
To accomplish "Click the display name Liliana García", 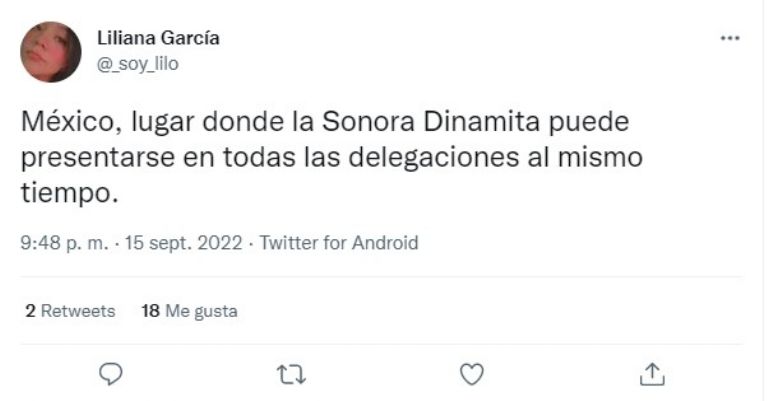I will [x=158, y=38].
